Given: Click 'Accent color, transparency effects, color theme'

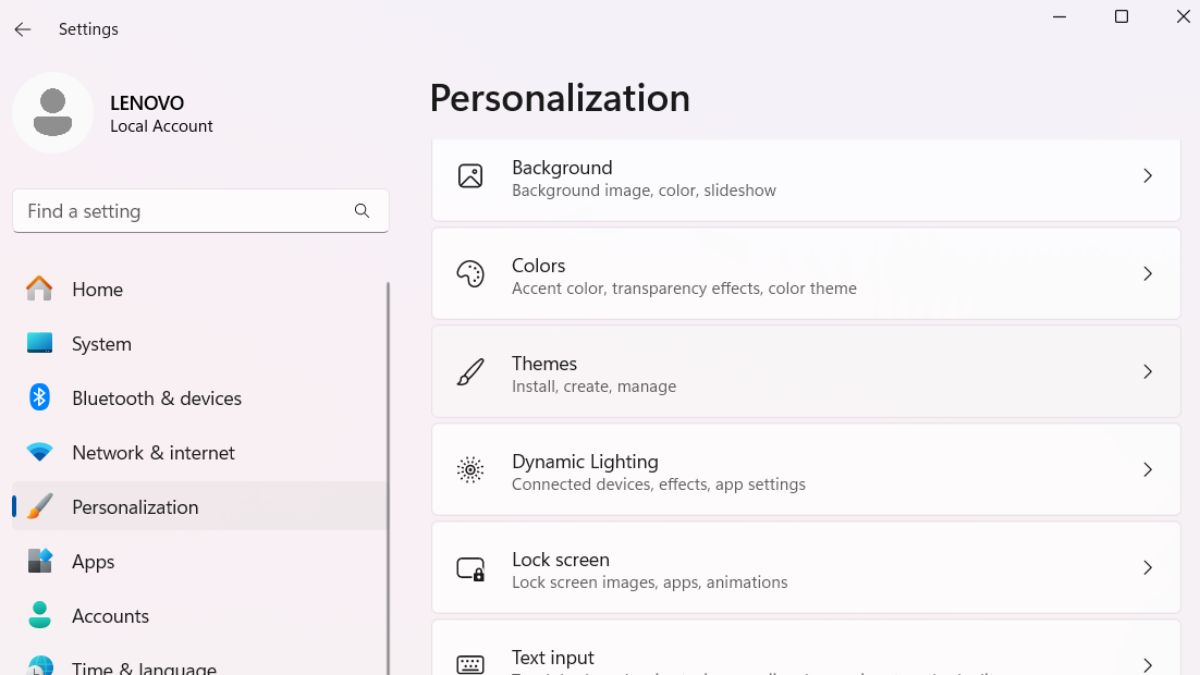Looking at the screenshot, I should 684,288.
